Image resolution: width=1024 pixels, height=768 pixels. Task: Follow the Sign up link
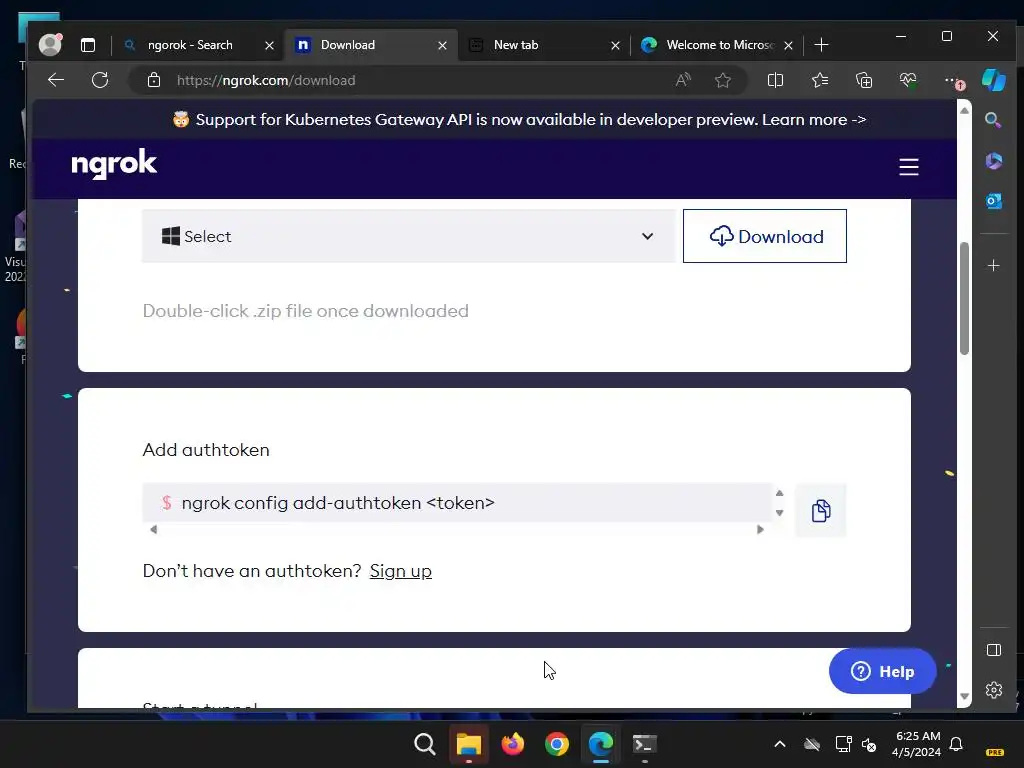pyautogui.click(x=400, y=571)
